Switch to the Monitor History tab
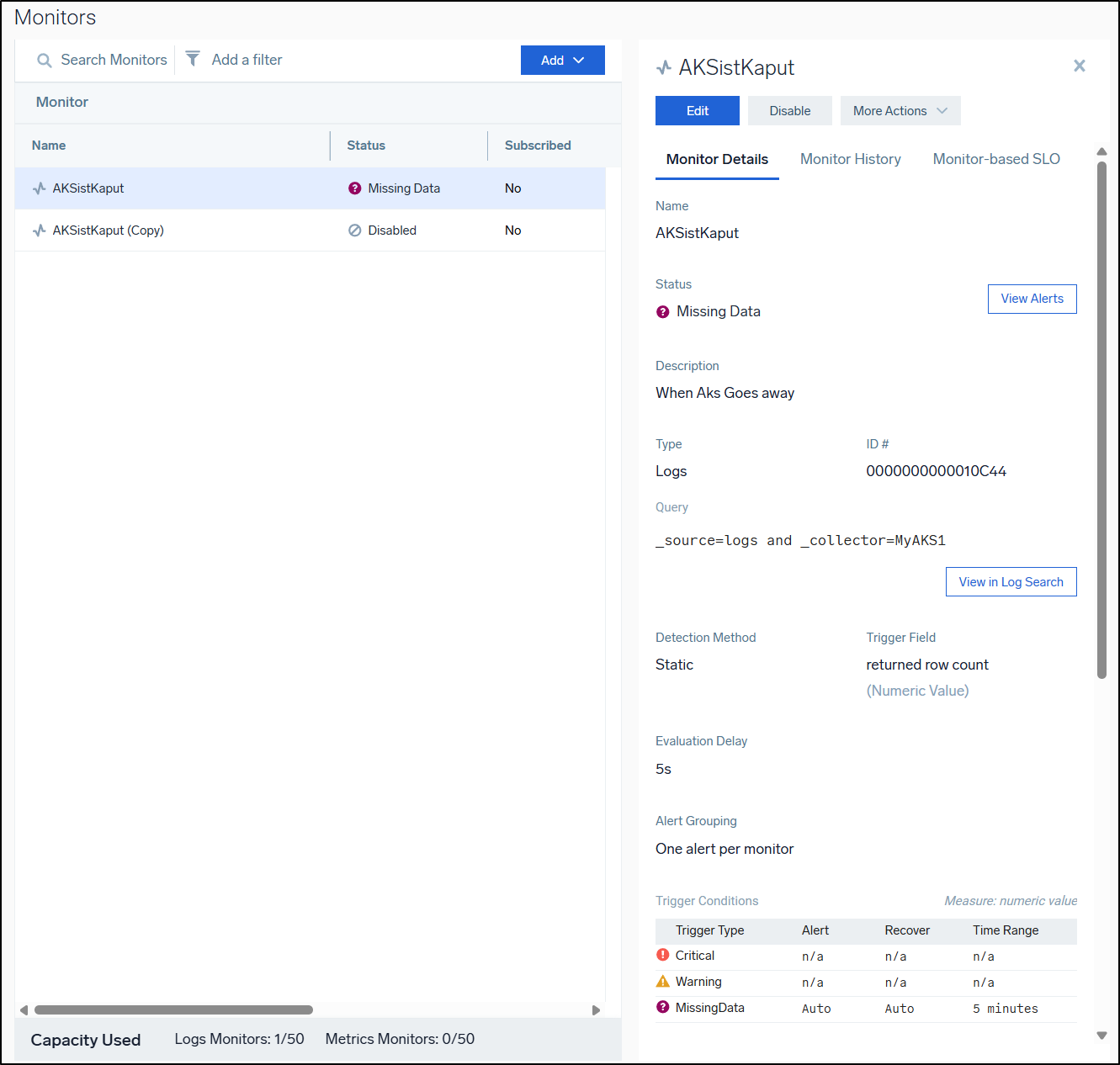Screen dimensions: 1120x1065 coord(850,159)
